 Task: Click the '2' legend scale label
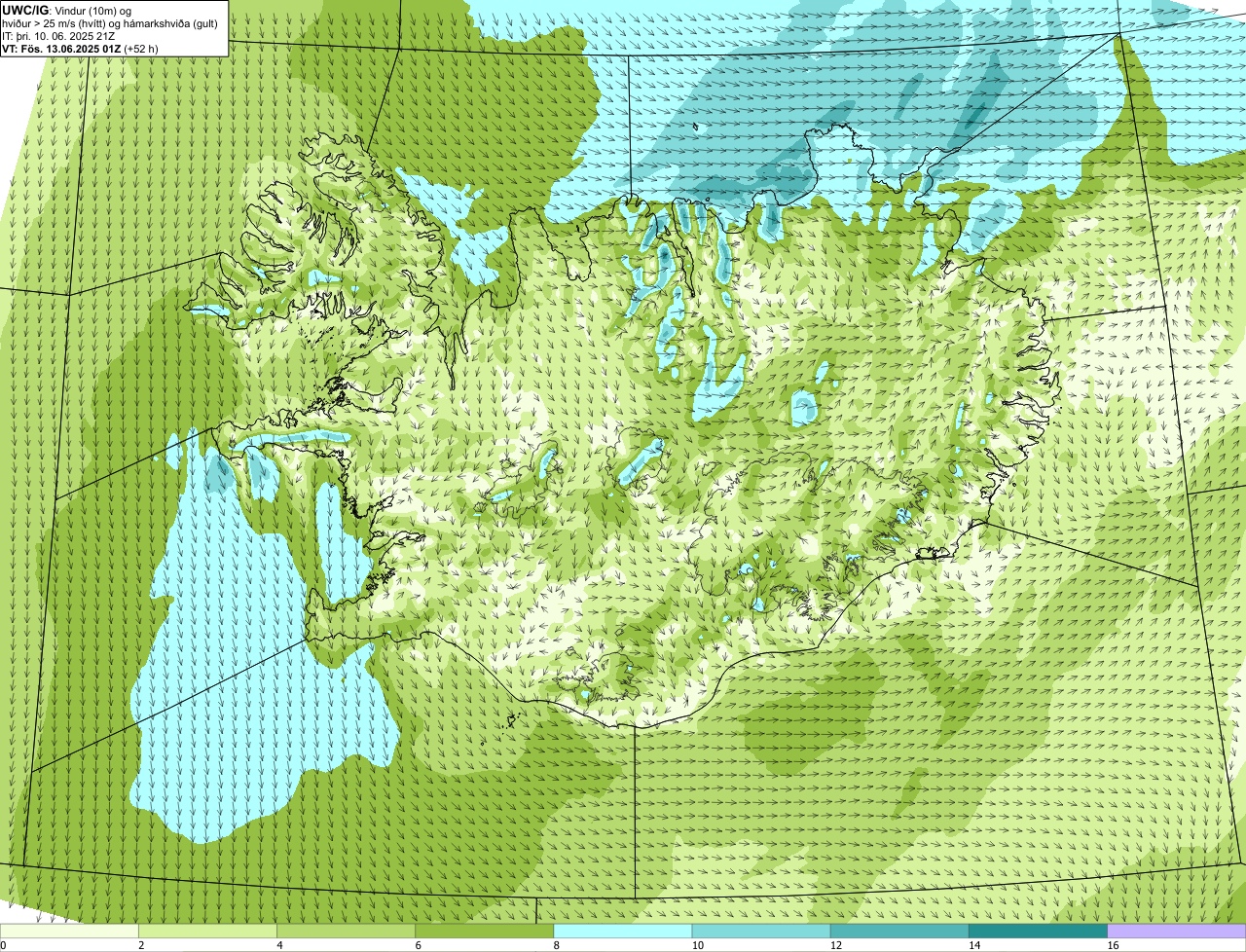tap(141, 945)
